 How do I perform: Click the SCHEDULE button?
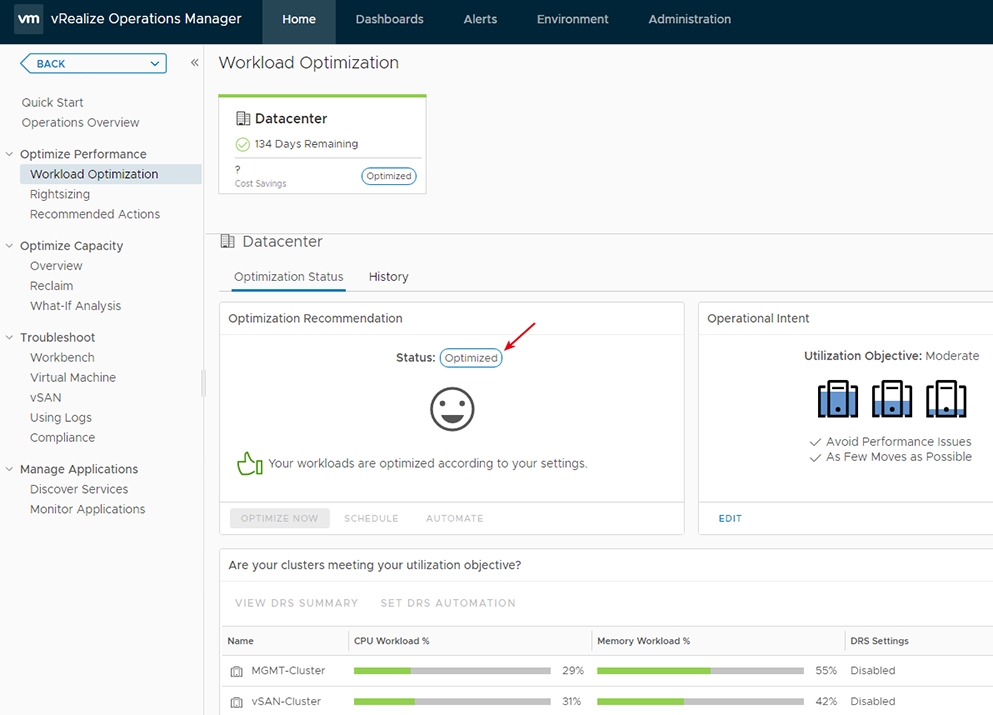click(371, 518)
